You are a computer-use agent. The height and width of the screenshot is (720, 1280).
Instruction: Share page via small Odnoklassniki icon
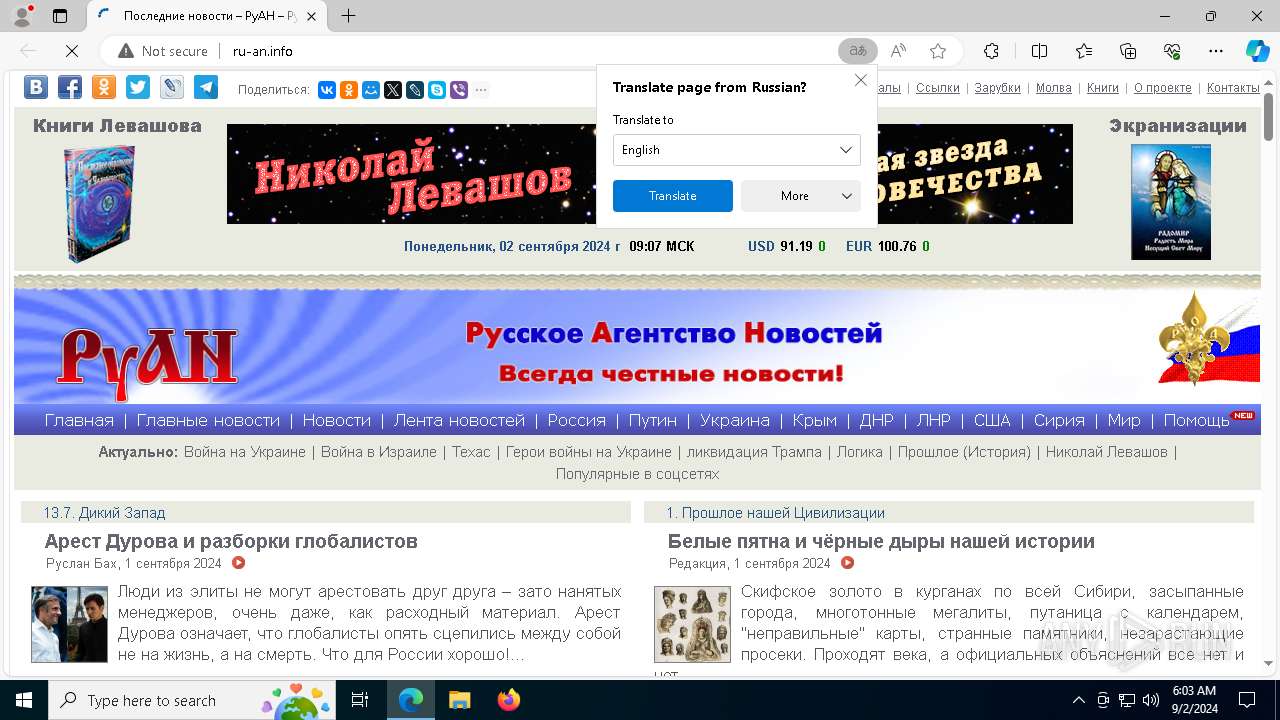[349, 90]
